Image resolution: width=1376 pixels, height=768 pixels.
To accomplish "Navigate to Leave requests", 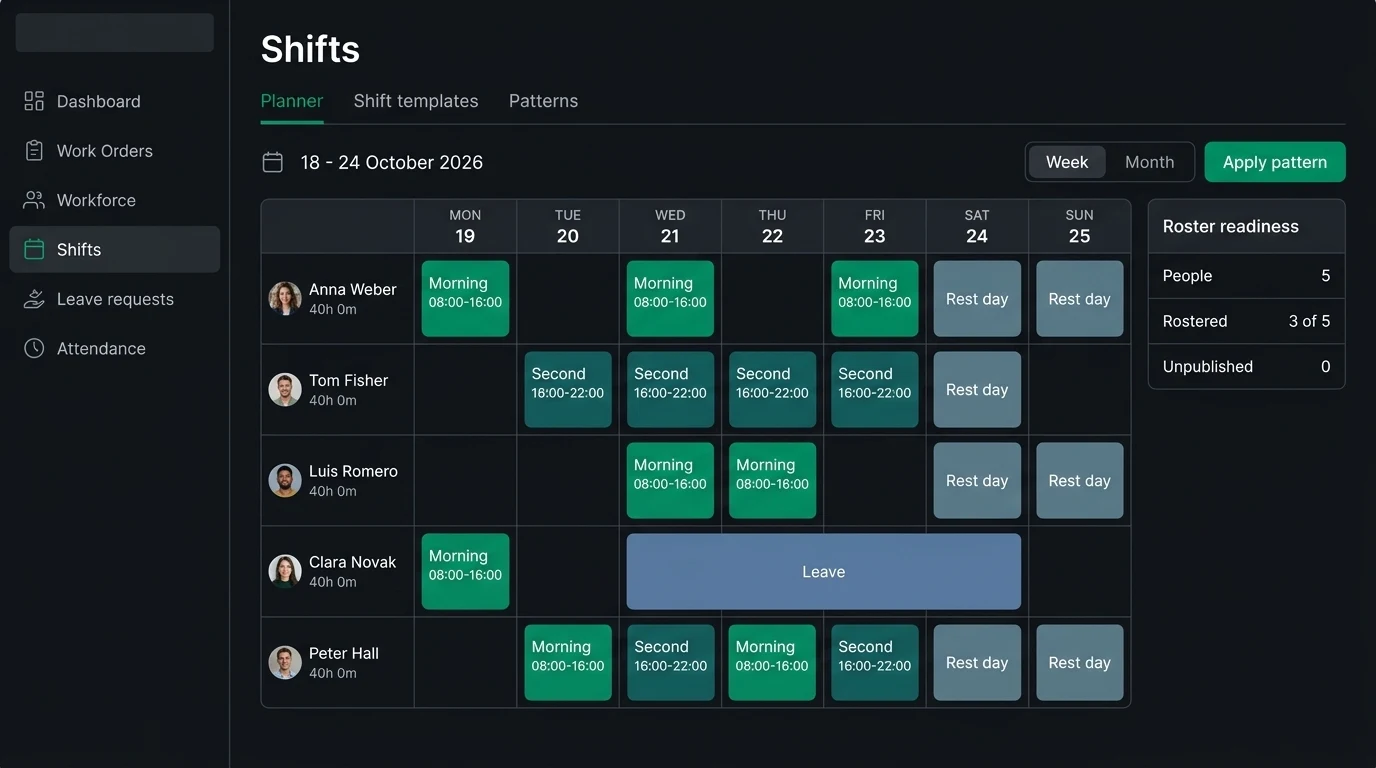I will pyautogui.click(x=114, y=299).
